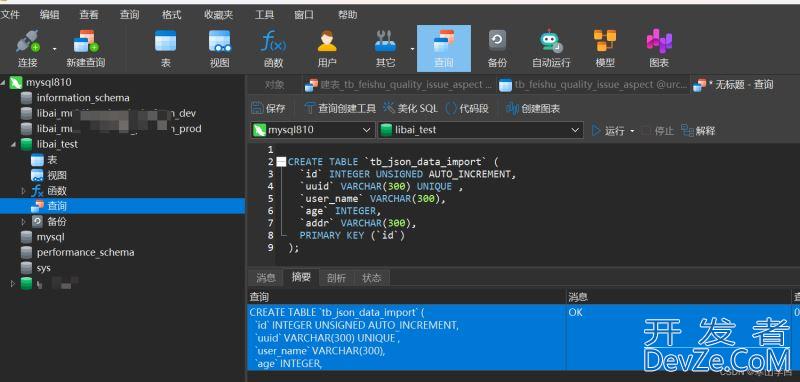Select 表 node under libai_test
The width and height of the screenshot is (800, 382).
[x=53, y=160]
